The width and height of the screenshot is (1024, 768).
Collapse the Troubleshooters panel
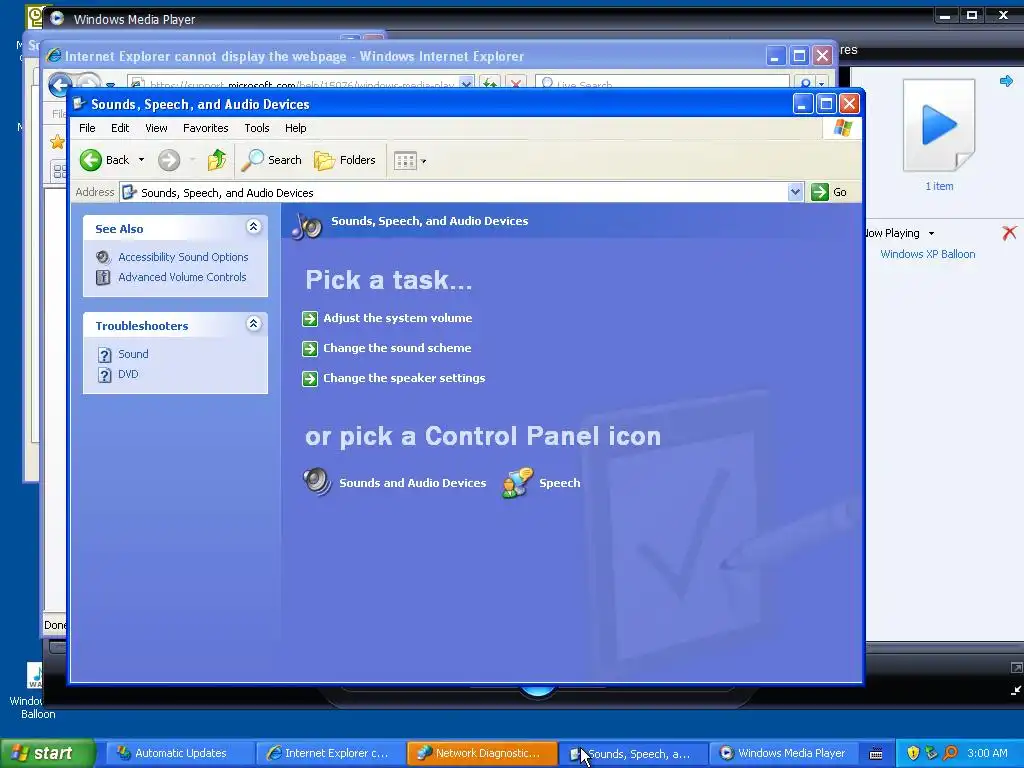[x=253, y=324]
